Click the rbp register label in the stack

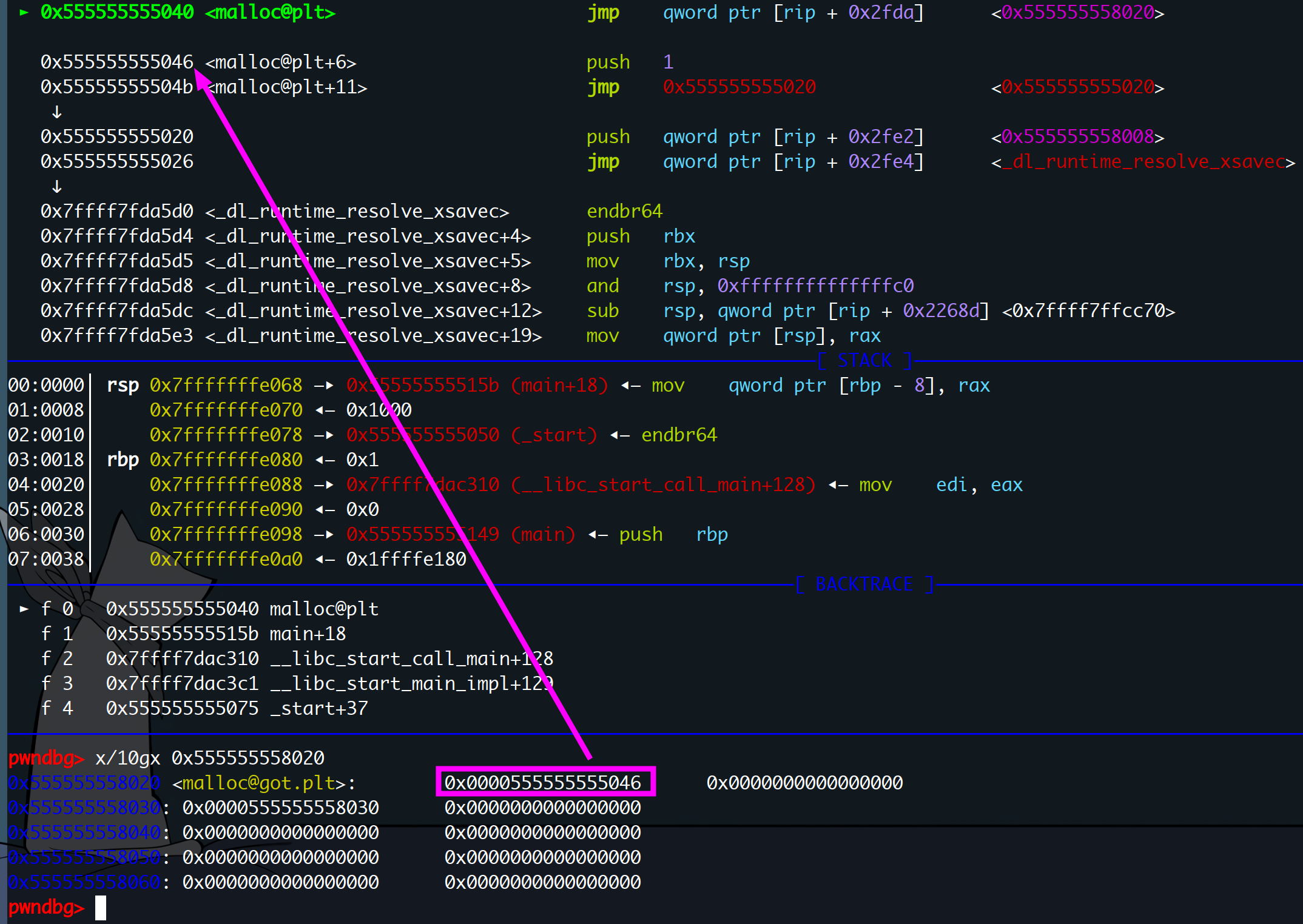pos(123,460)
